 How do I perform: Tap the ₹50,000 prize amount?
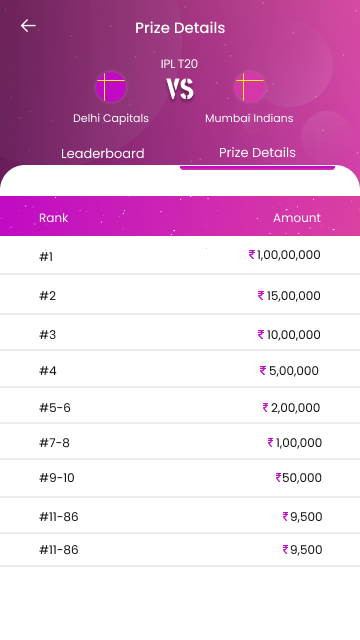point(299,478)
